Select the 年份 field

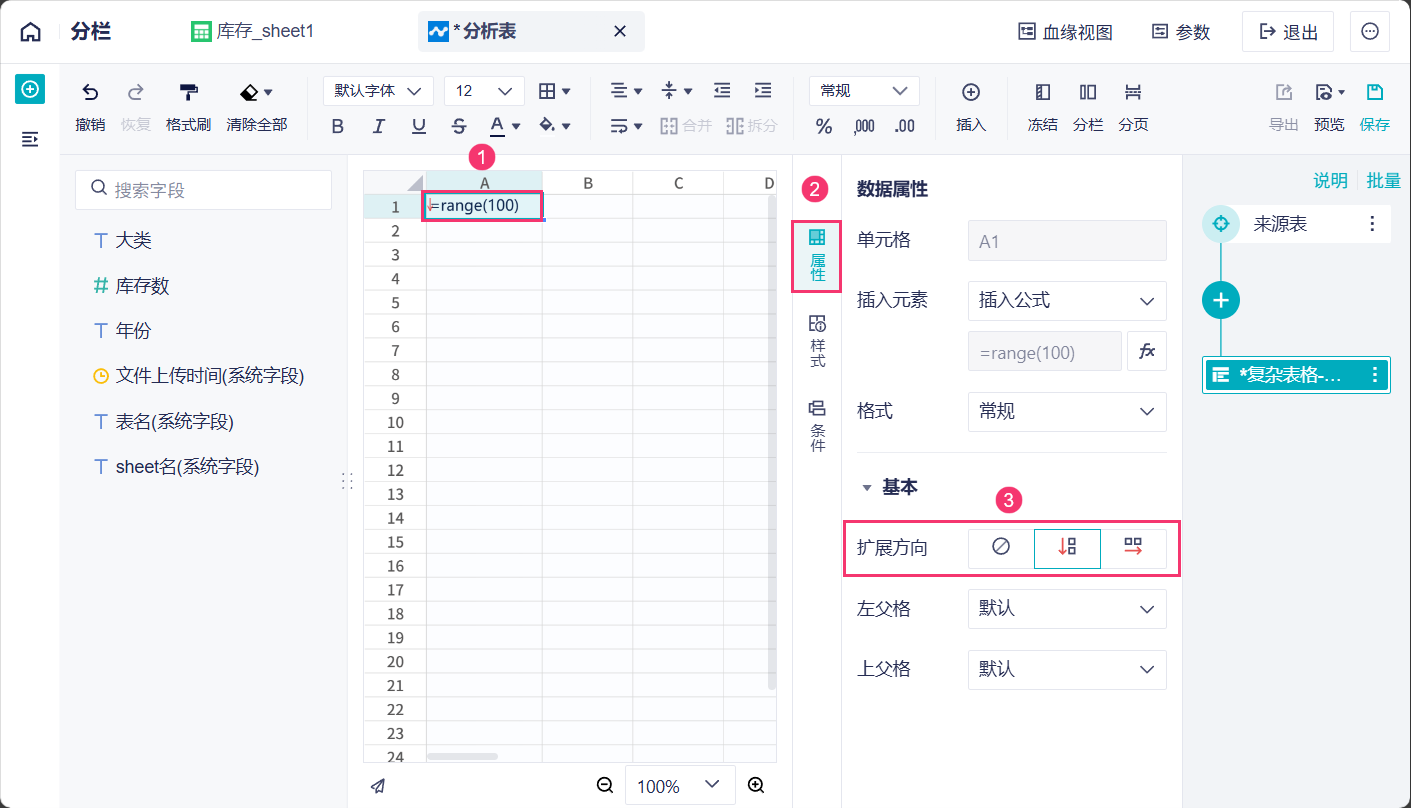click(122, 331)
